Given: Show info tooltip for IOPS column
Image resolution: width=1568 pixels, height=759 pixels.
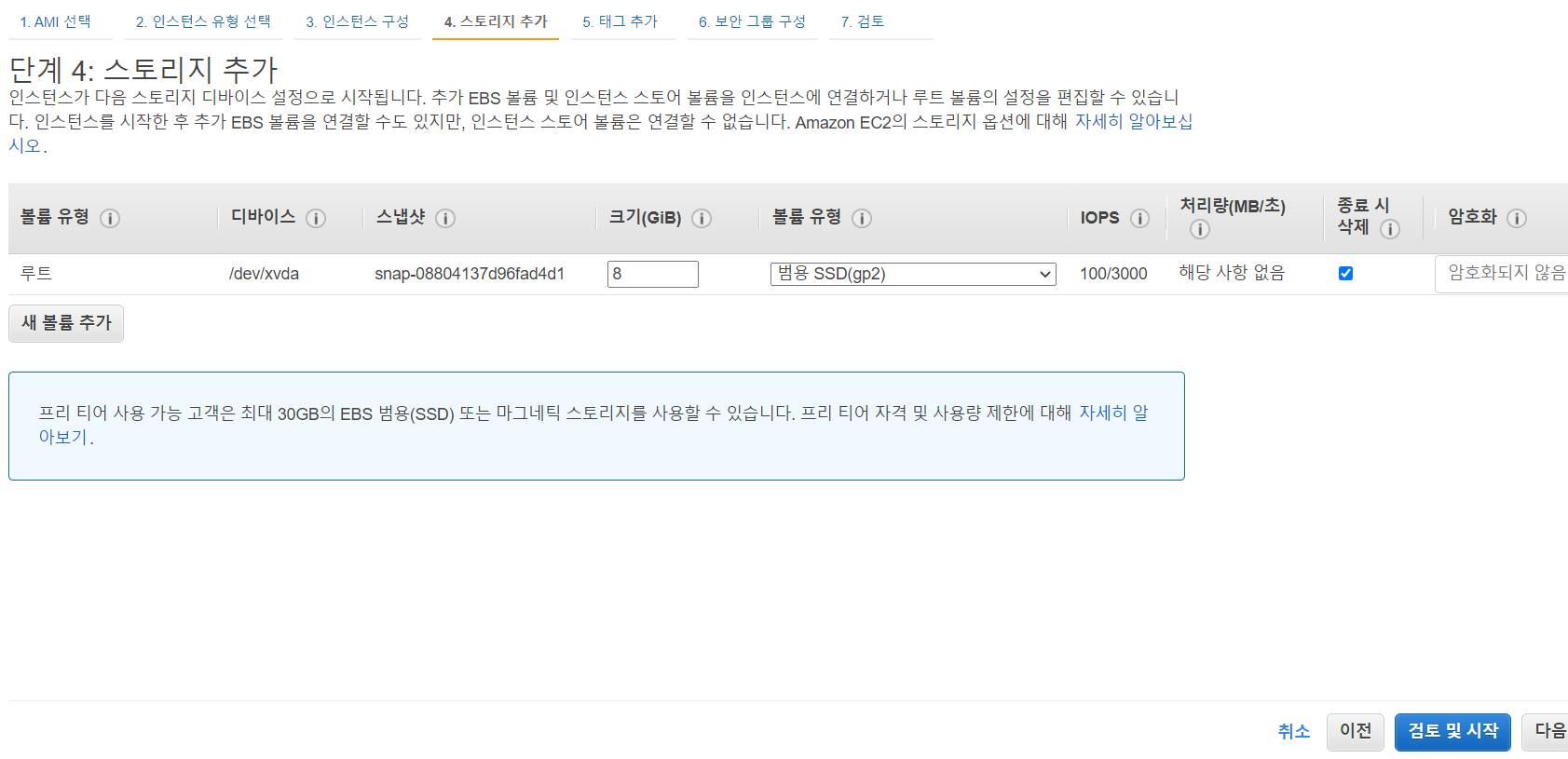Looking at the screenshot, I should [x=1139, y=219].
